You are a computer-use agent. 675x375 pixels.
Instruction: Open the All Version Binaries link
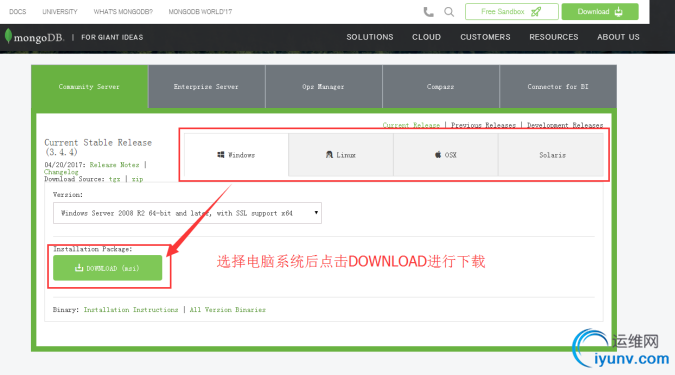[228, 310]
